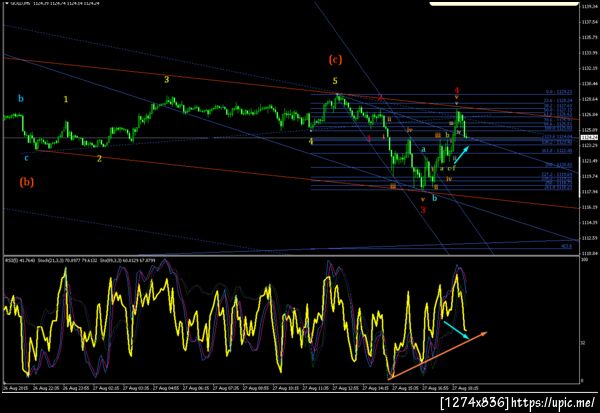The width and height of the screenshot is (600, 413).
Task: Click the 100 level on the indicator scale
Action: pyautogui.click(x=585, y=260)
